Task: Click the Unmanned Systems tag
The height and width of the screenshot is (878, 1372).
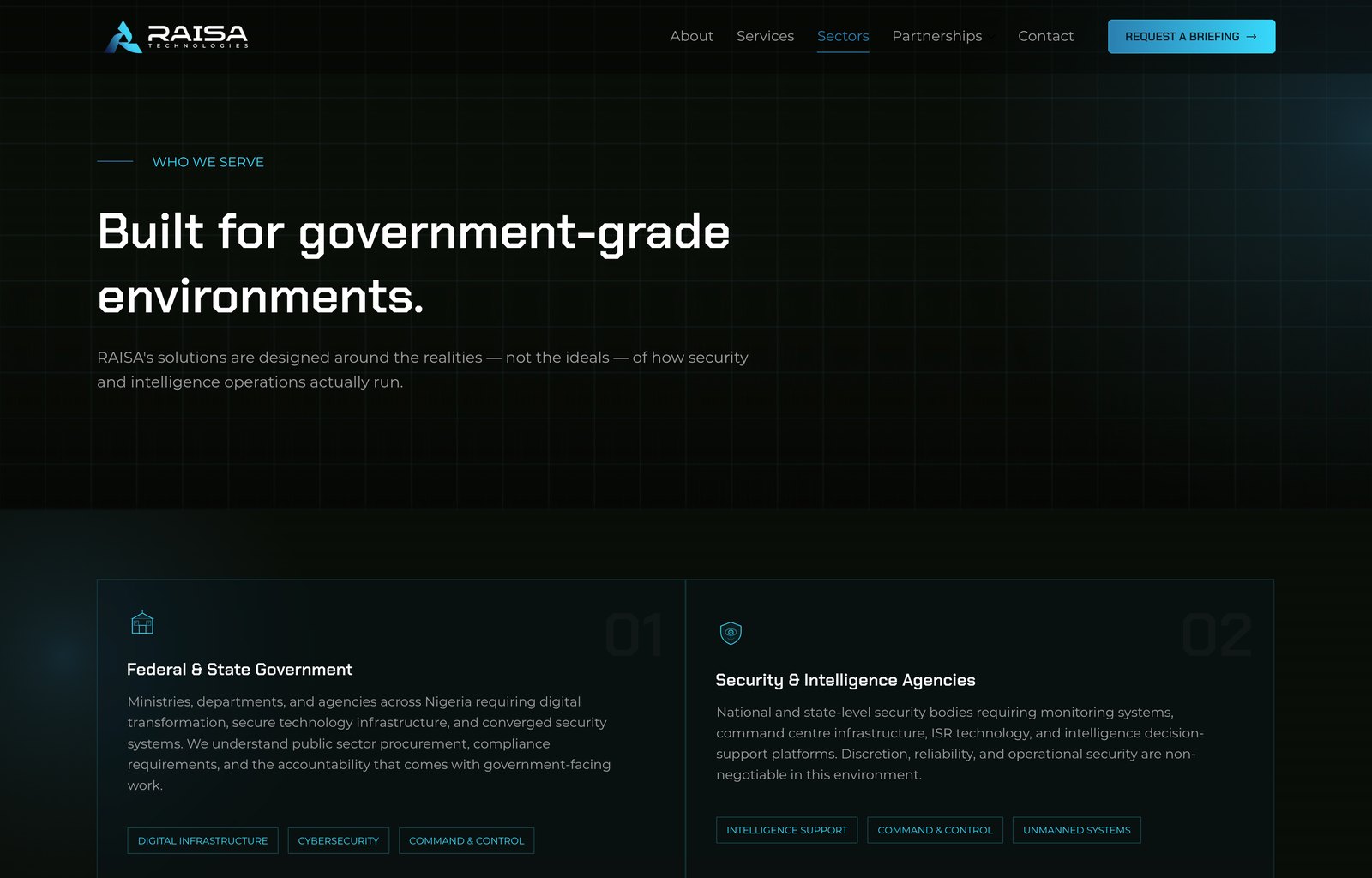Action: (x=1076, y=830)
